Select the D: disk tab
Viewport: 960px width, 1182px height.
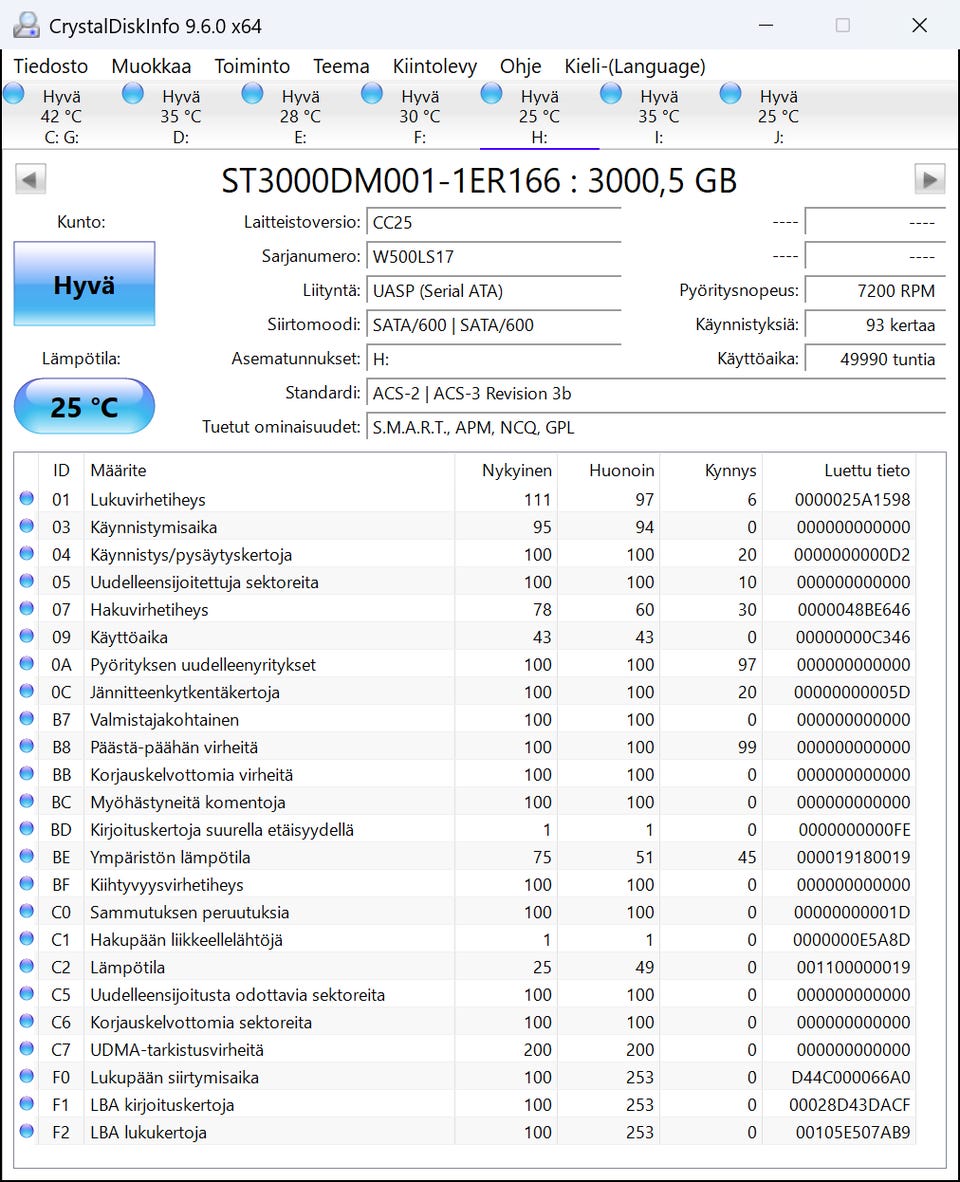click(180, 116)
